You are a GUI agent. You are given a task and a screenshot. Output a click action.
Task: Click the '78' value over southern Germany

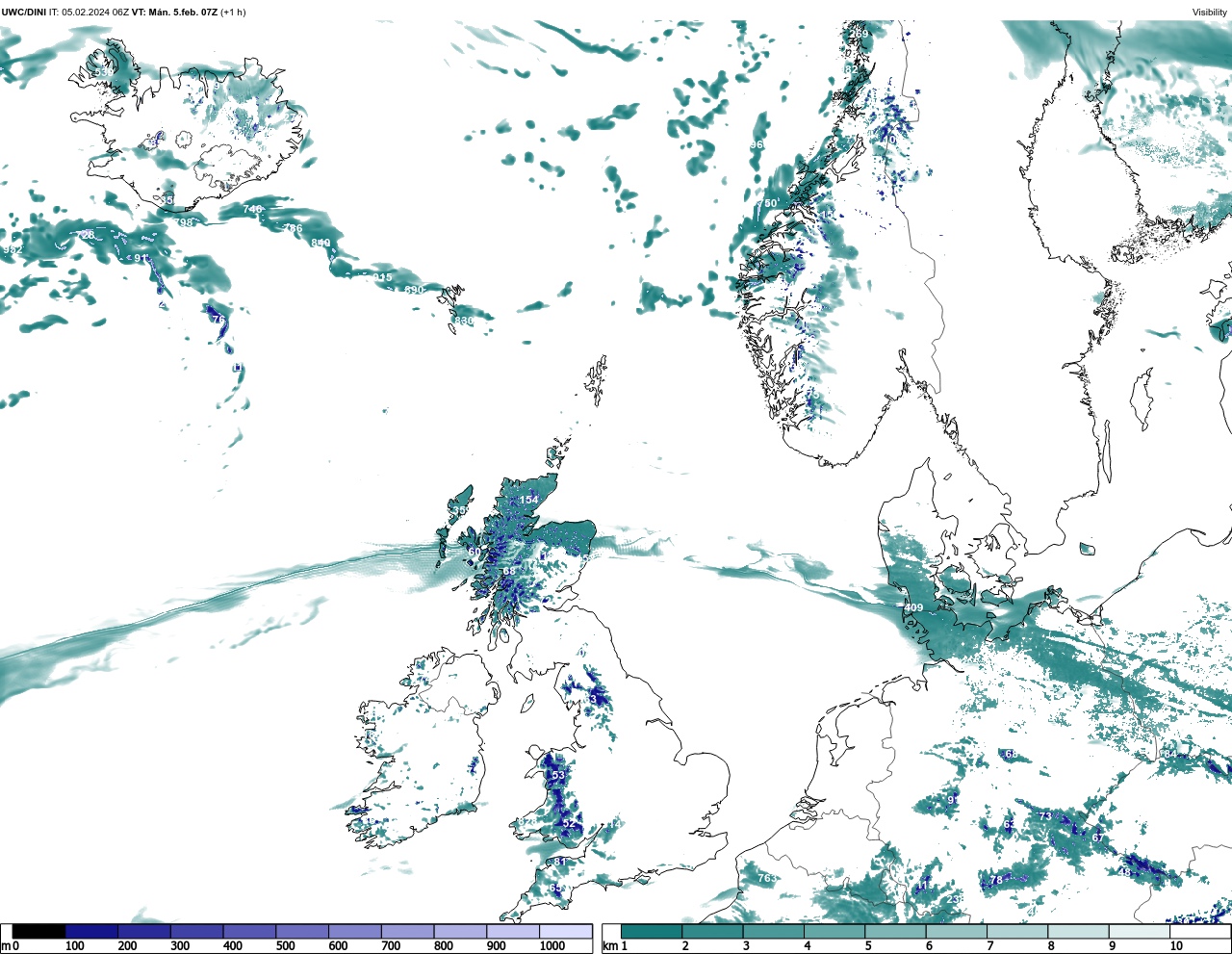click(x=996, y=880)
